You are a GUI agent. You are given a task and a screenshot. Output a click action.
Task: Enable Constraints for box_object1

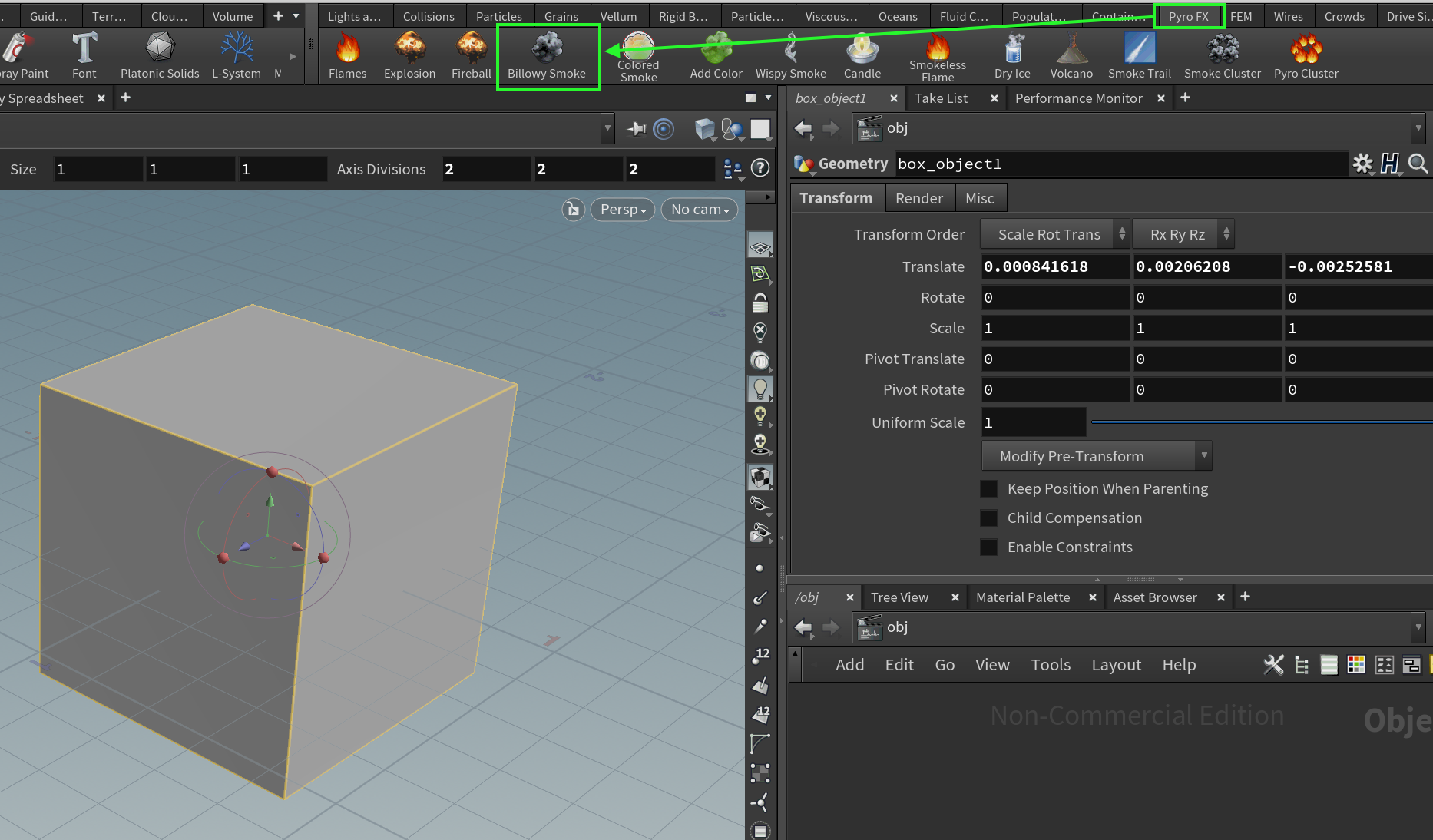coord(988,547)
